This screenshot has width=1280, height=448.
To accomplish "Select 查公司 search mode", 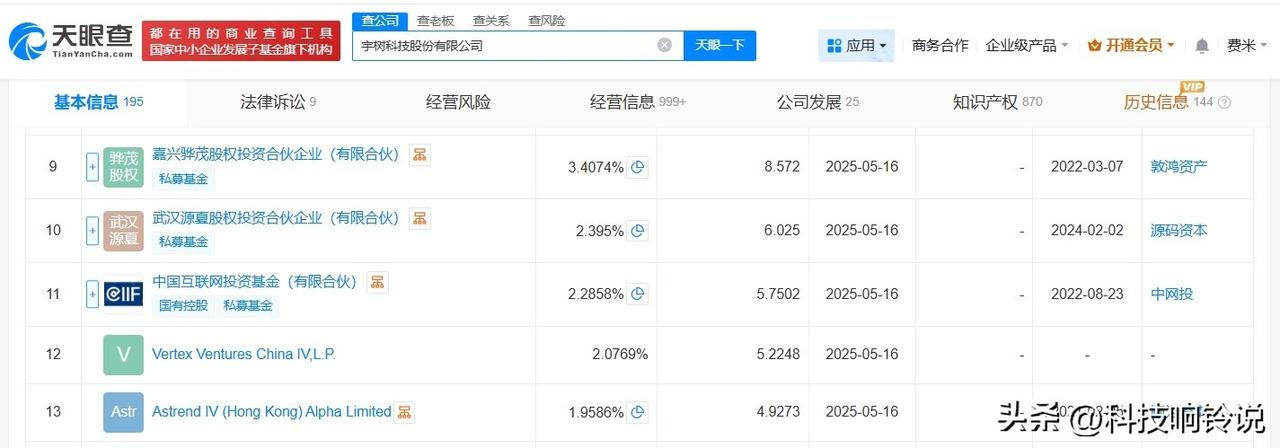I will 380,20.
